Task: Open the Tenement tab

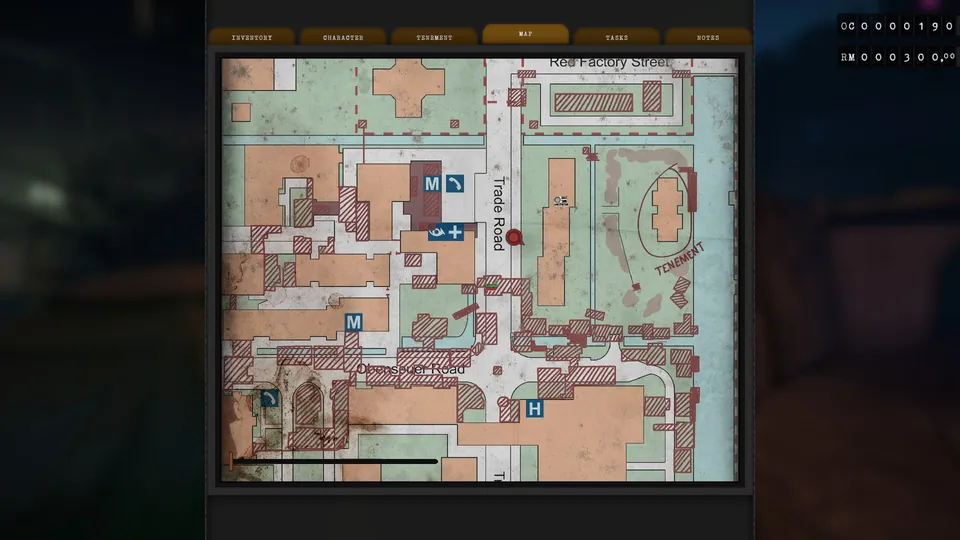Action: pyautogui.click(x=434, y=37)
